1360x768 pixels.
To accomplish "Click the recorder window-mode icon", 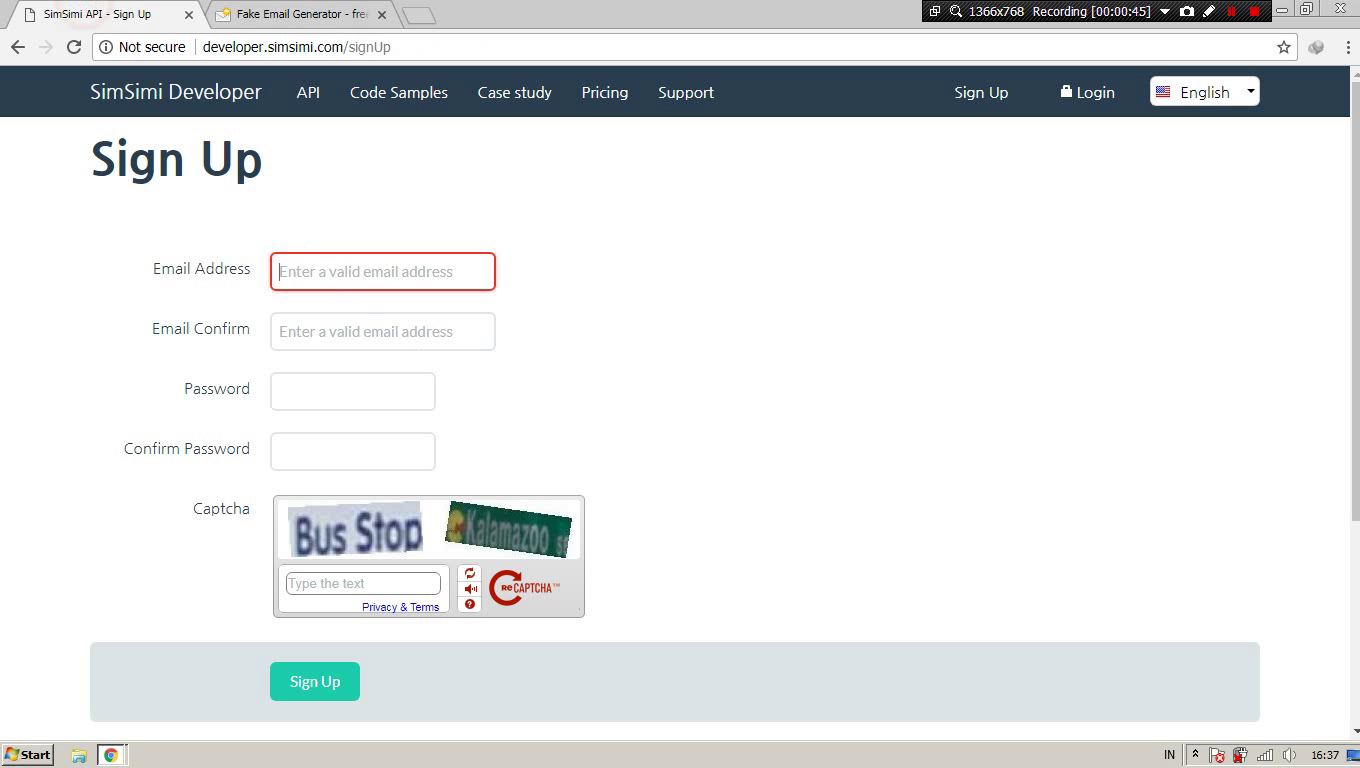I will click(935, 11).
